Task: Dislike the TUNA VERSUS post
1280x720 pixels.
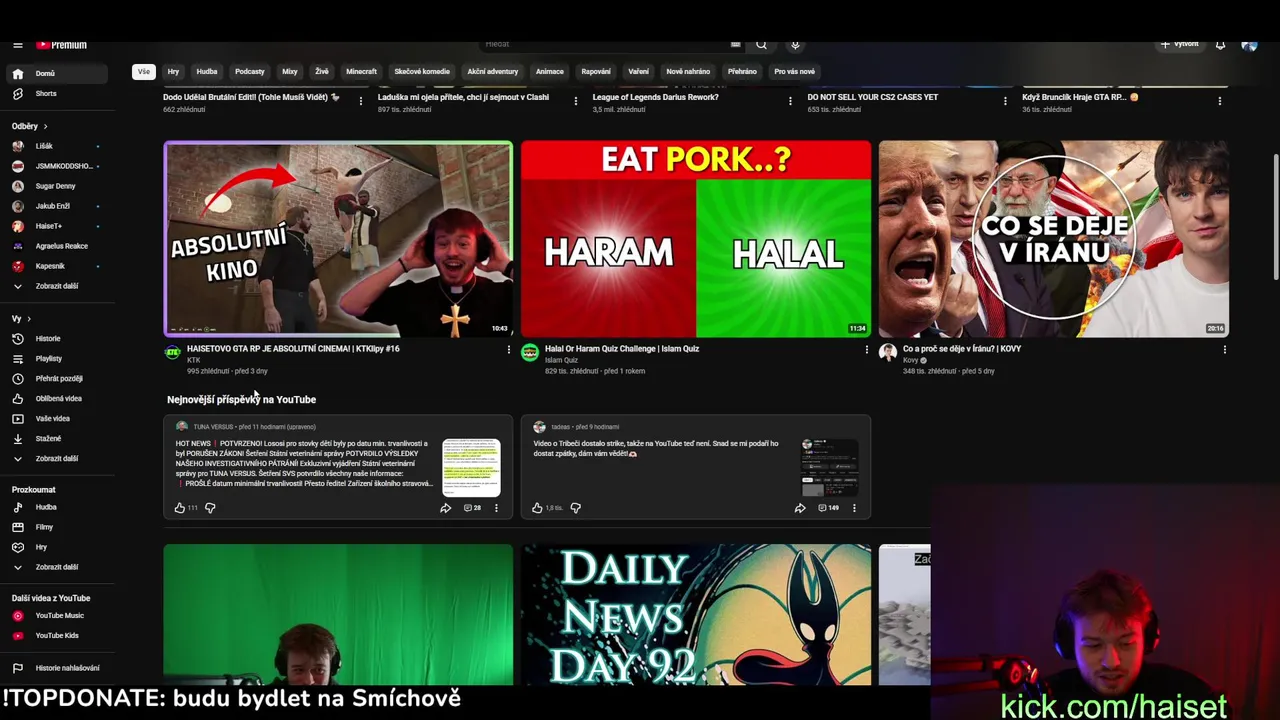Action: point(210,508)
